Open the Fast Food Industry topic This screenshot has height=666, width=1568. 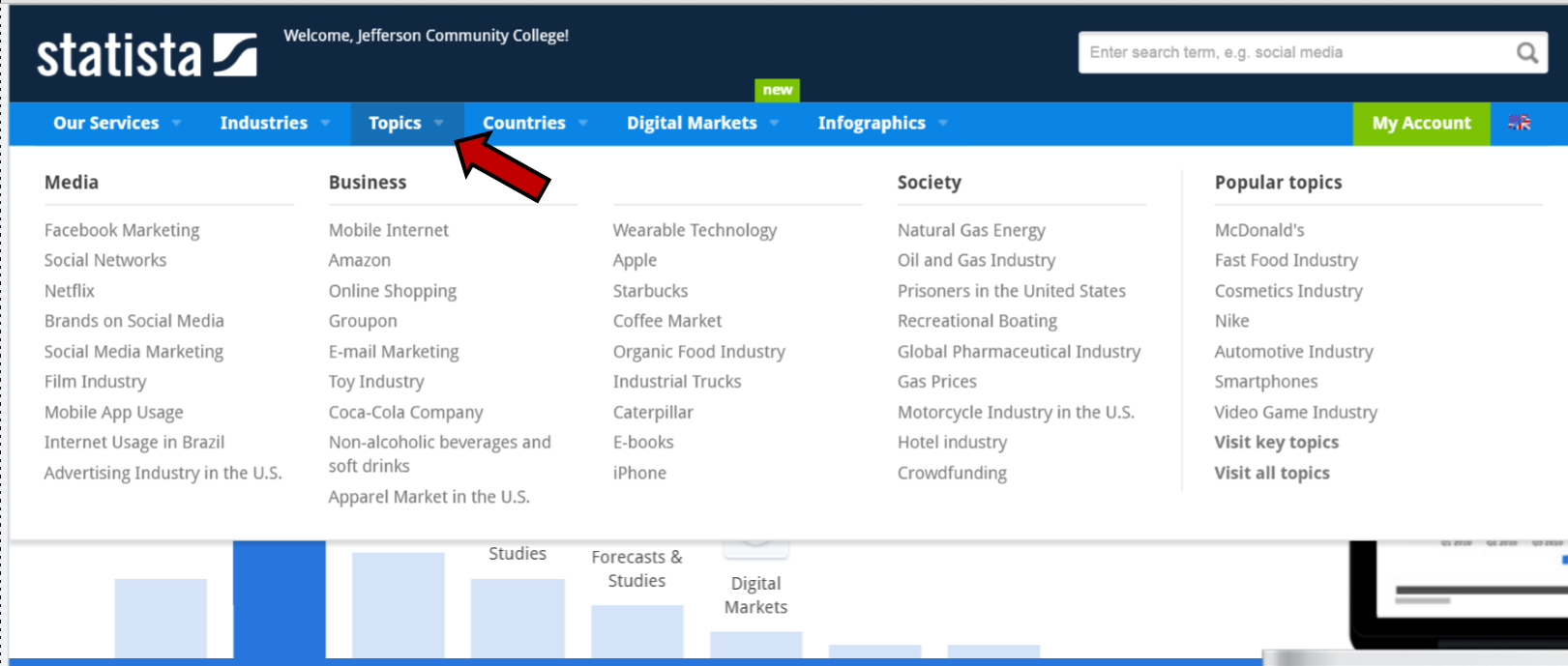(x=1287, y=260)
